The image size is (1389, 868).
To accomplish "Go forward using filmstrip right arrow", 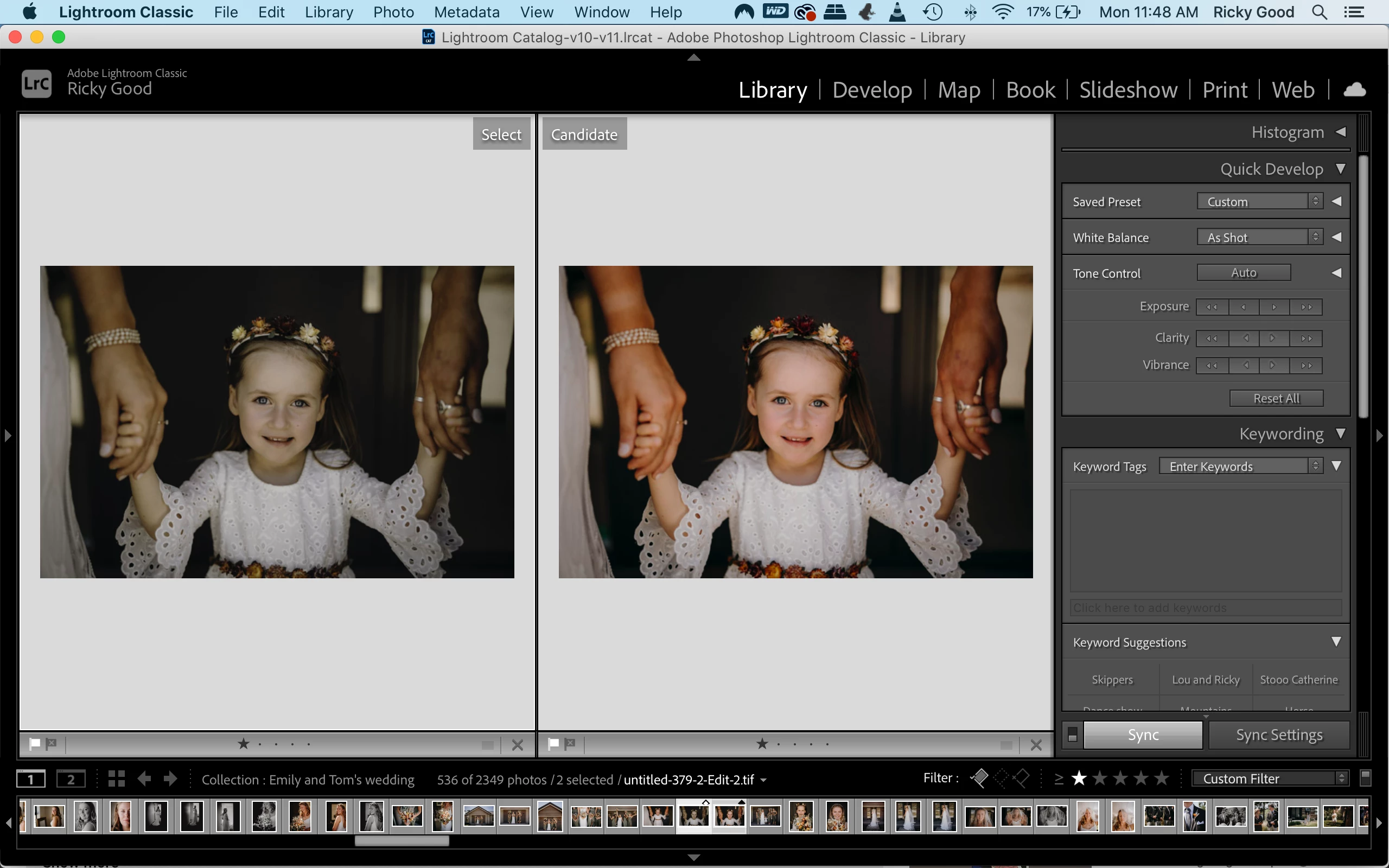I will pyautogui.click(x=170, y=779).
